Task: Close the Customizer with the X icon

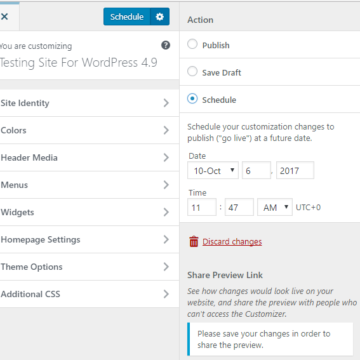Action: click(x=5, y=17)
